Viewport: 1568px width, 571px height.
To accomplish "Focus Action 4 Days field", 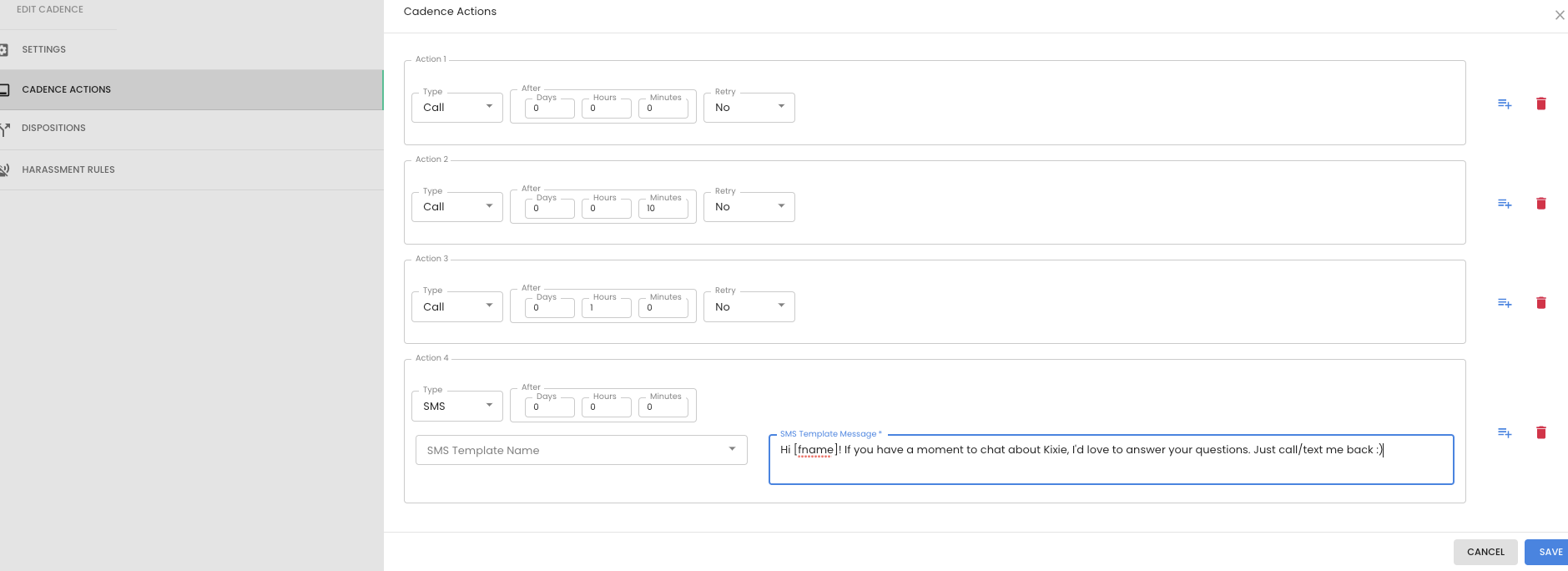I will tap(550, 407).
